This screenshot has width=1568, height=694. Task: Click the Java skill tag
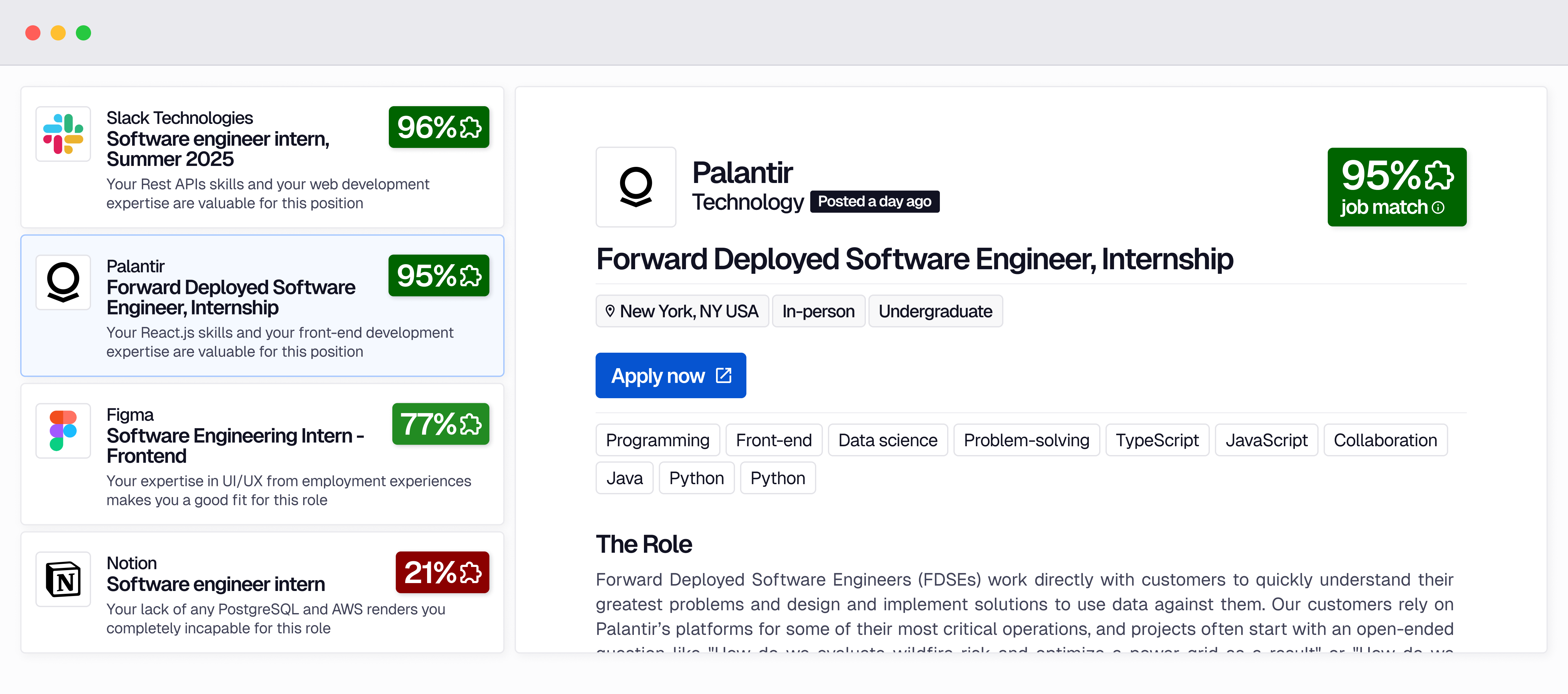tap(625, 478)
